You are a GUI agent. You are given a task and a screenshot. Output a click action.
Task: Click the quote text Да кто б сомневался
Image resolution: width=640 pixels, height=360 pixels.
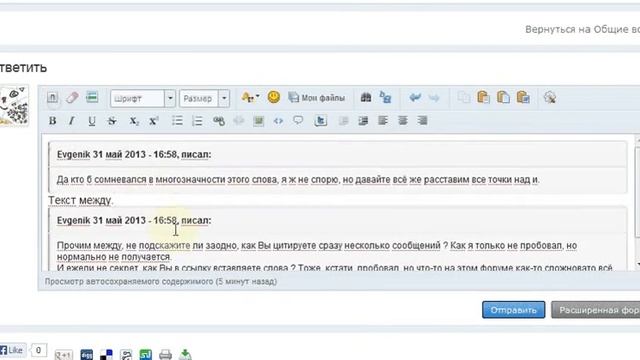pos(298,180)
